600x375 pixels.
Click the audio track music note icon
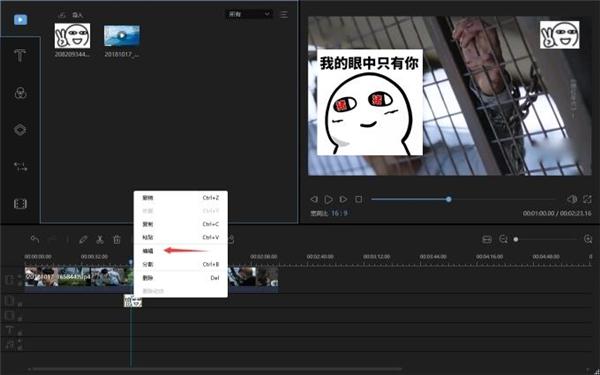click(x=10, y=344)
